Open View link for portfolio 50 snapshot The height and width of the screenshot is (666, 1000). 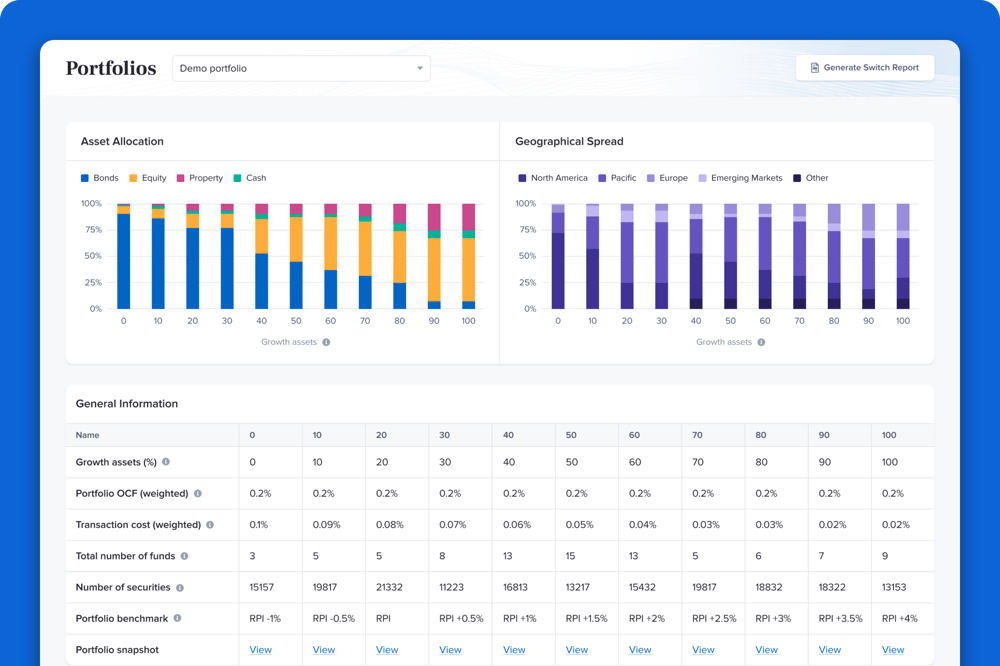[x=577, y=650]
